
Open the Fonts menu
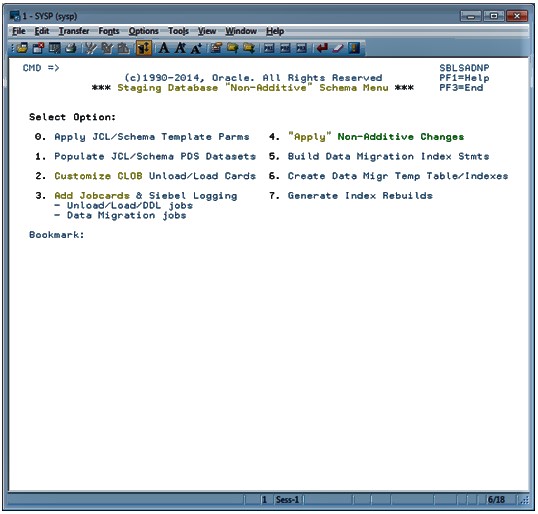click(x=109, y=31)
